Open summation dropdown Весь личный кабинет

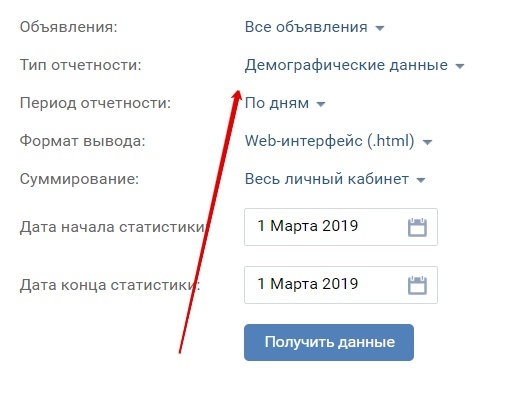point(335,179)
